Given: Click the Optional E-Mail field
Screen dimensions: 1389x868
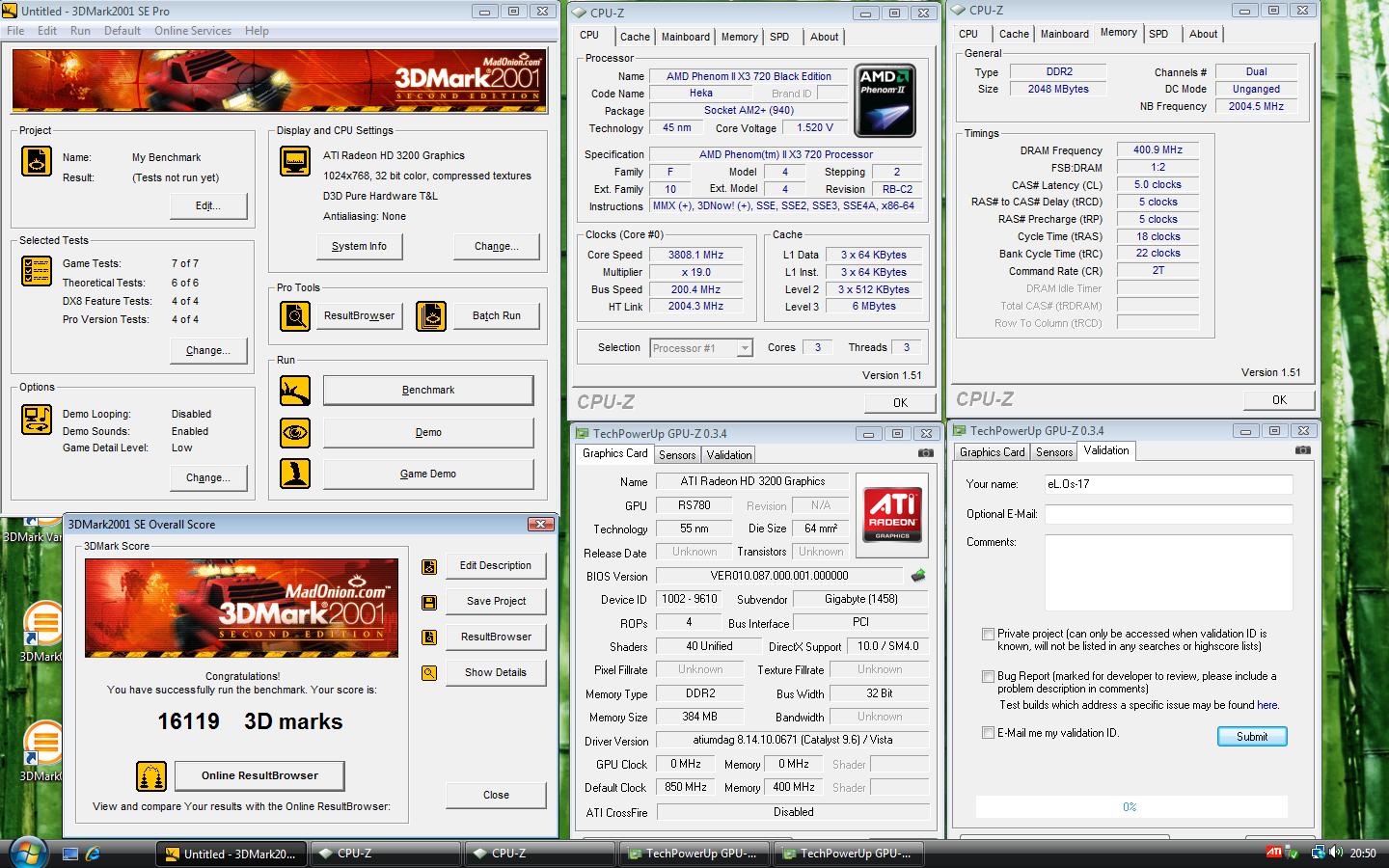Looking at the screenshot, I should click(1168, 514).
